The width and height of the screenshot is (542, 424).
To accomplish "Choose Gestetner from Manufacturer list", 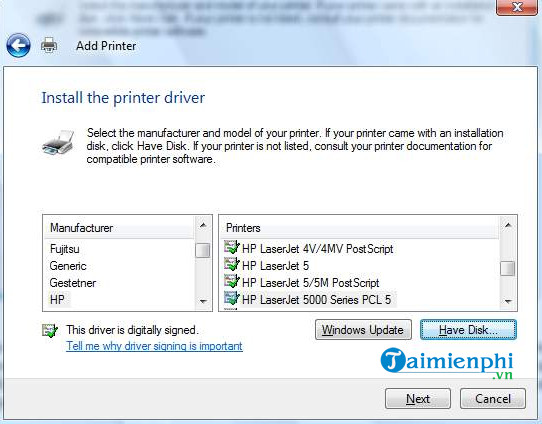I will coord(73,283).
